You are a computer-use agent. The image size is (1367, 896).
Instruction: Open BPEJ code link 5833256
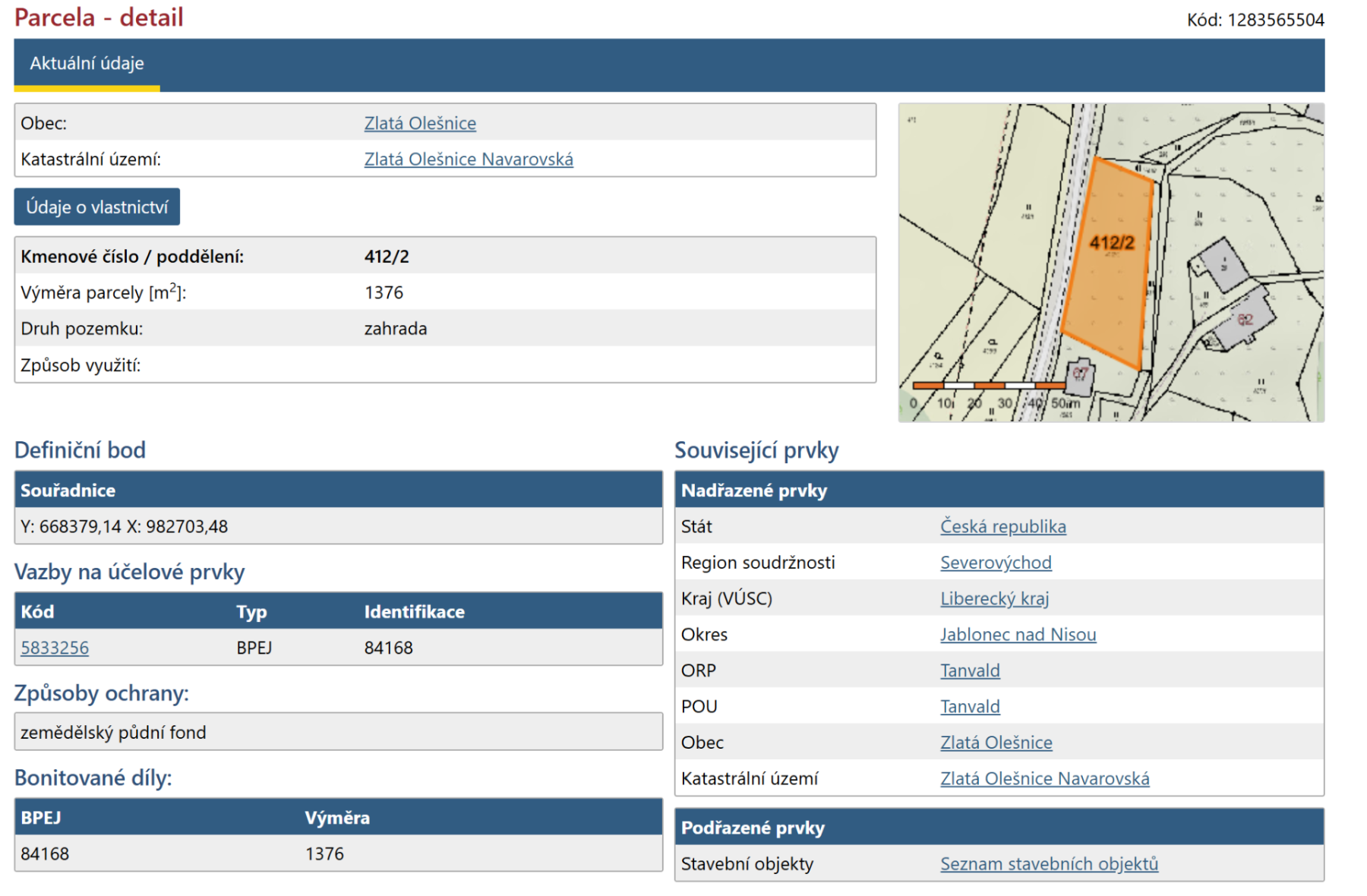[x=55, y=648]
